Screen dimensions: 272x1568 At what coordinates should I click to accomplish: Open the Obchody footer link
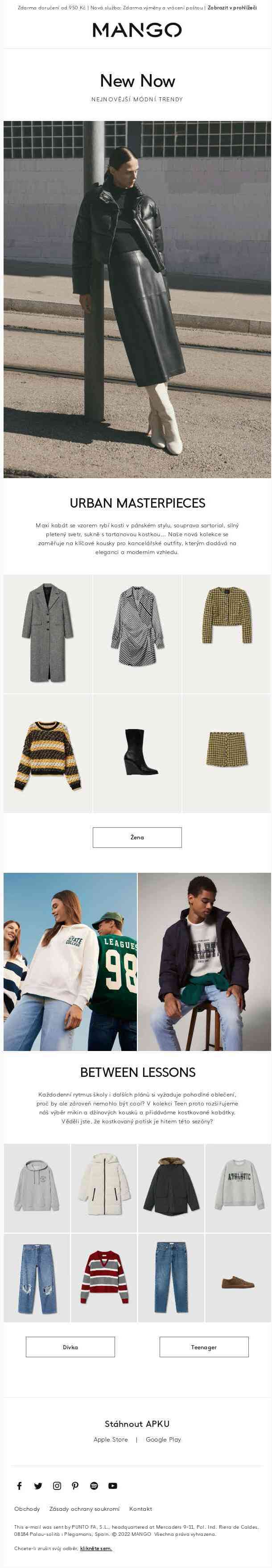click(27, 1508)
